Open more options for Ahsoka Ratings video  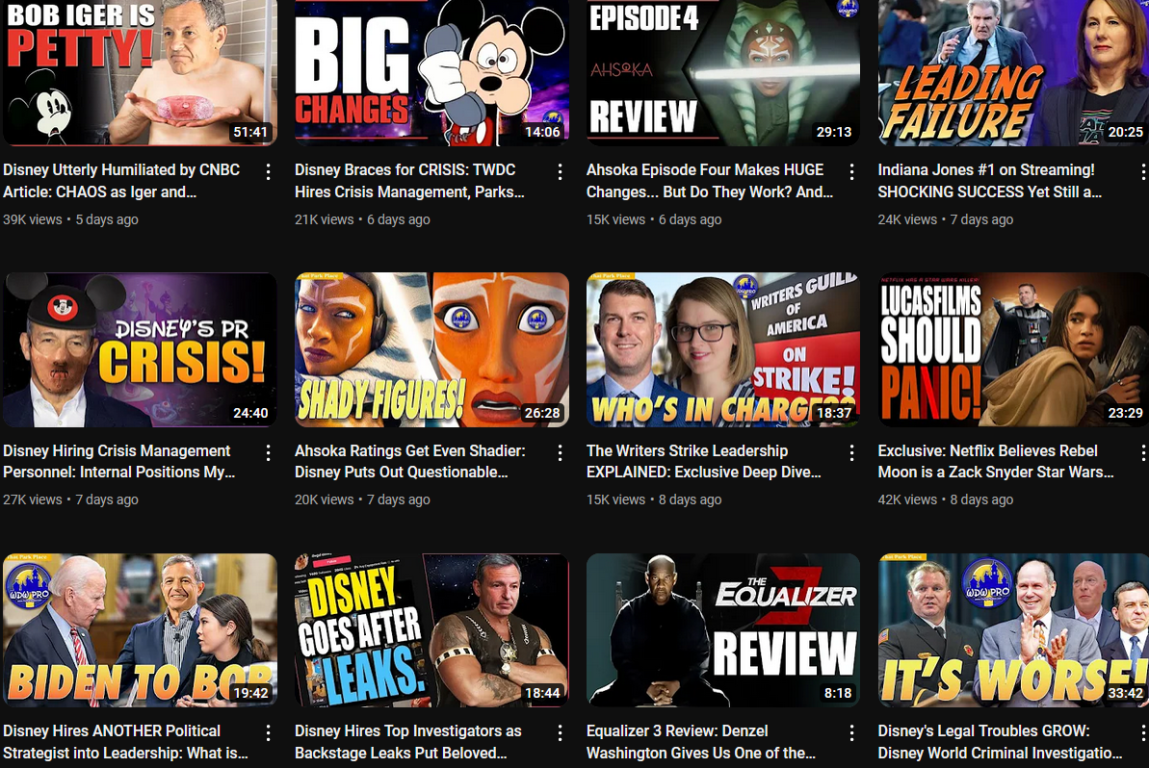[x=560, y=453]
